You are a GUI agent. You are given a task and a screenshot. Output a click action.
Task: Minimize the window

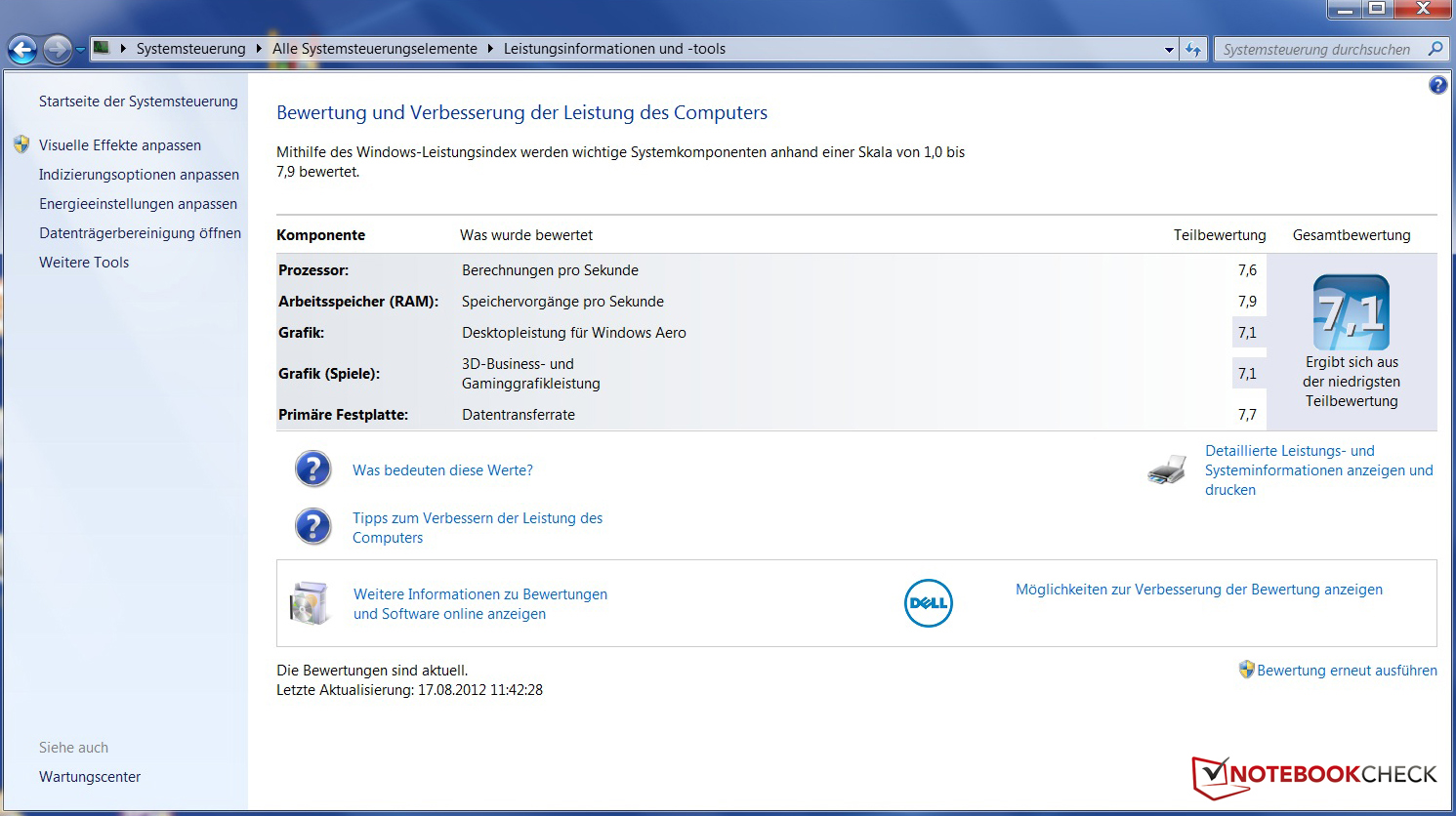click(x=1345, y=9)
